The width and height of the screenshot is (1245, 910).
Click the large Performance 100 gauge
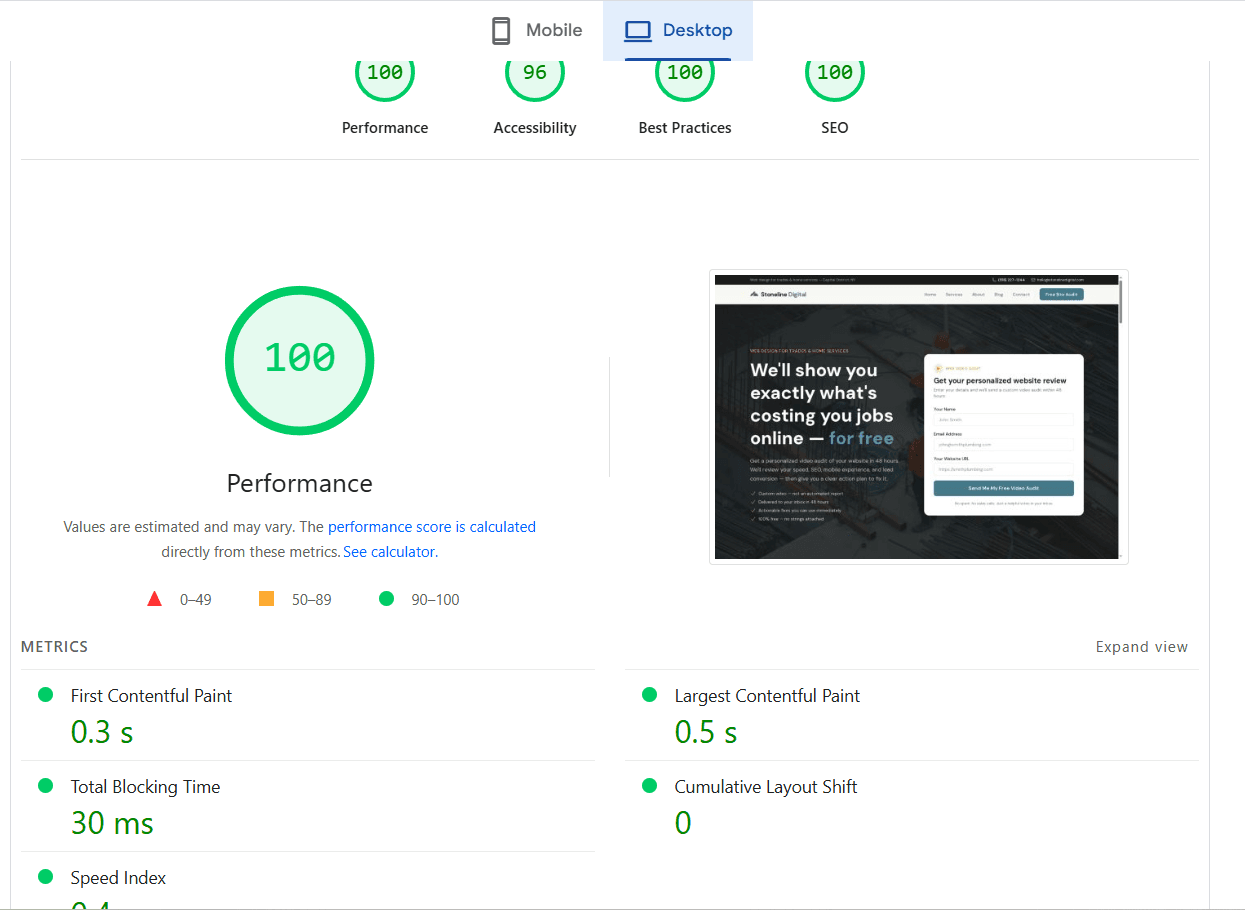click(300, 360)
